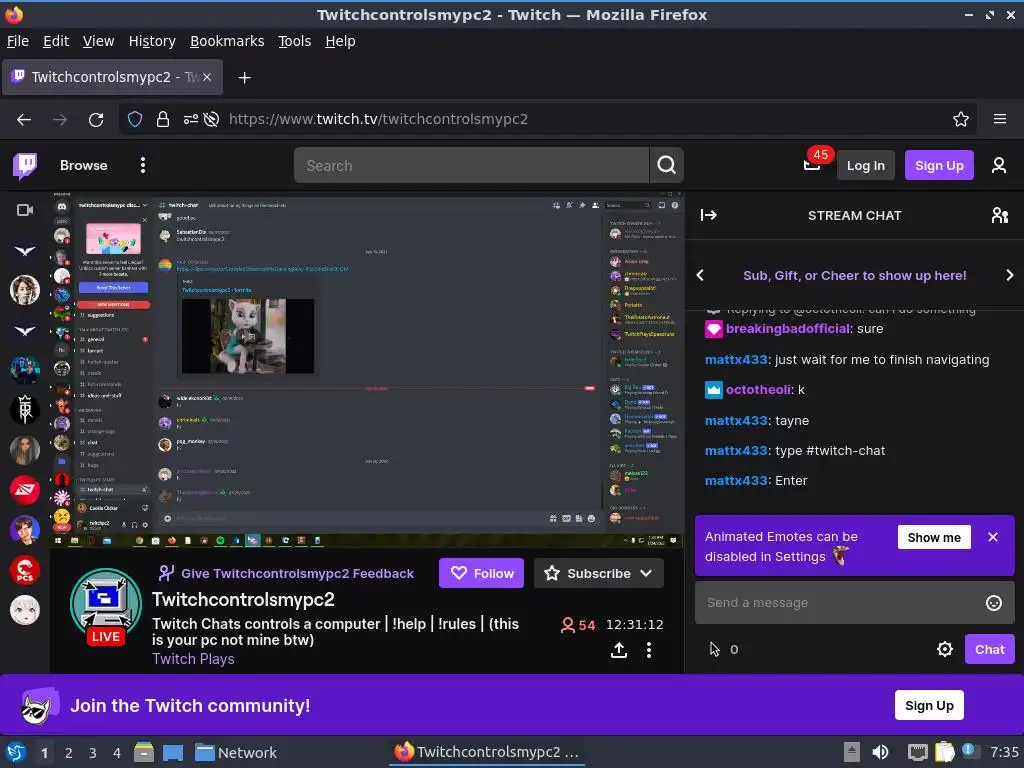This screenshot has width=1024, height=768.
Task: Dismiss the Animated Emotes notice
Action: click(993, 537)
